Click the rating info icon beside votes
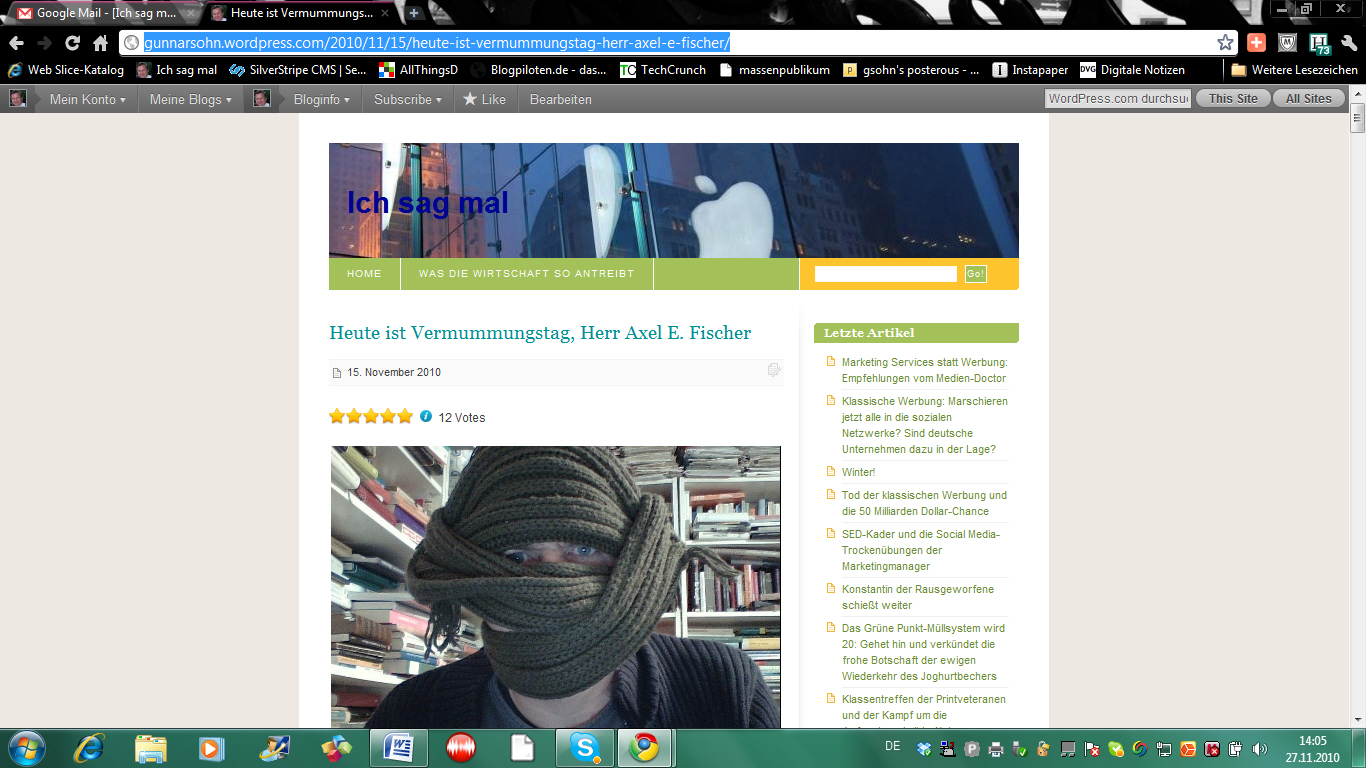The height and width of the screenshot is (768, 1366). pos(426,416)
